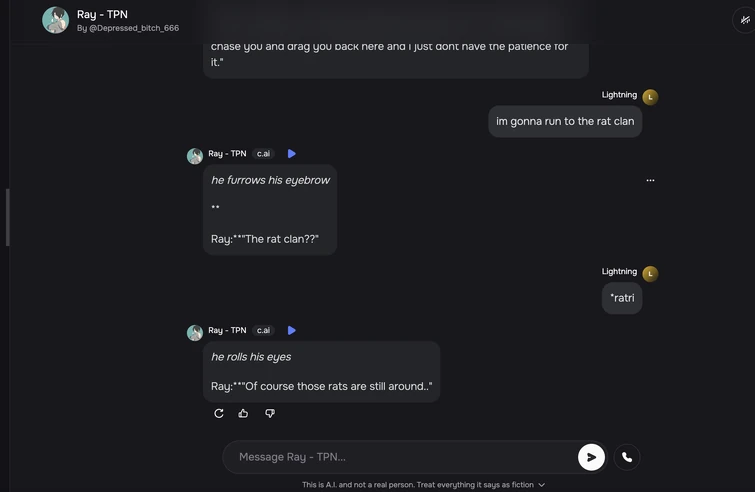Viewport: 755px width, 492px height.
Task: Click the "Message Ray - TPN..." input field
Action: (x=400, y=457)
